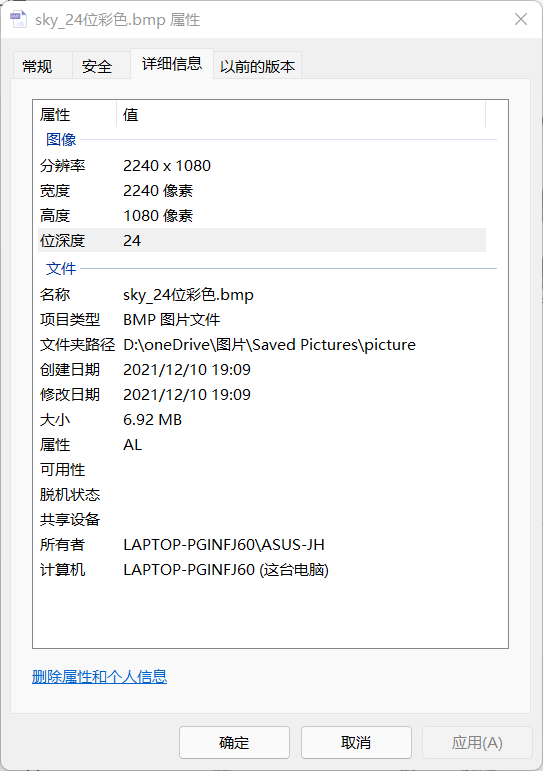Click the 修改日期 value 2021/12/10 19:09
Image resolution: width=543 pixels, height=771 pixels.
coord(187,395)
